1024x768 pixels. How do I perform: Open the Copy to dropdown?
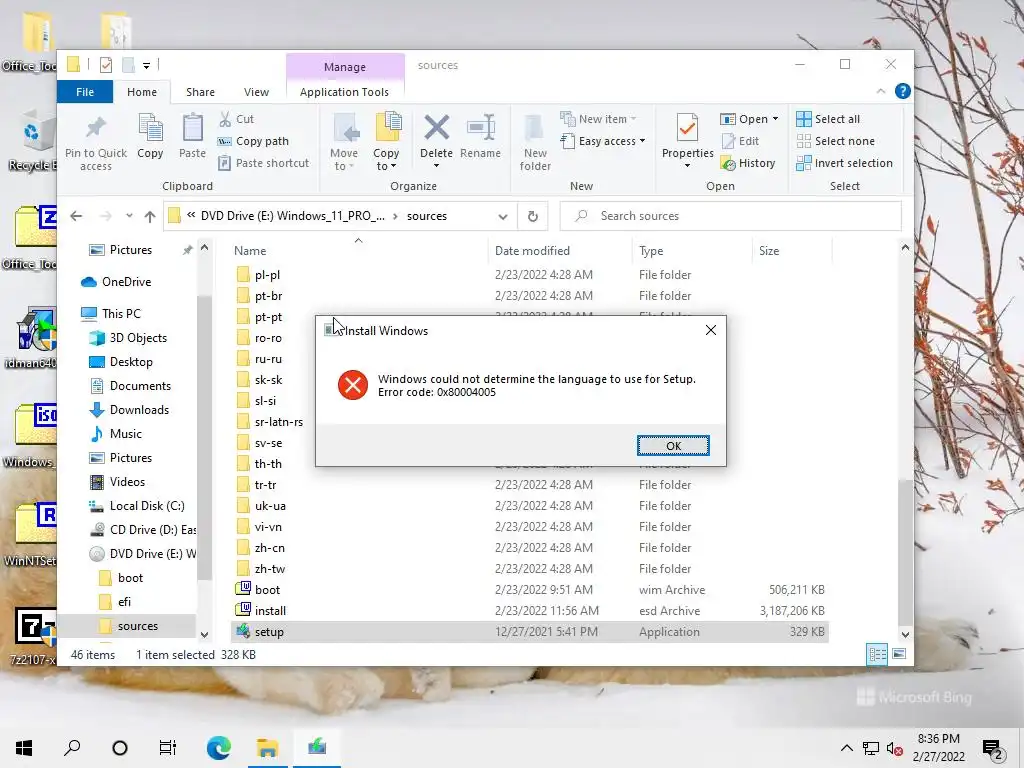click(386, 159)
